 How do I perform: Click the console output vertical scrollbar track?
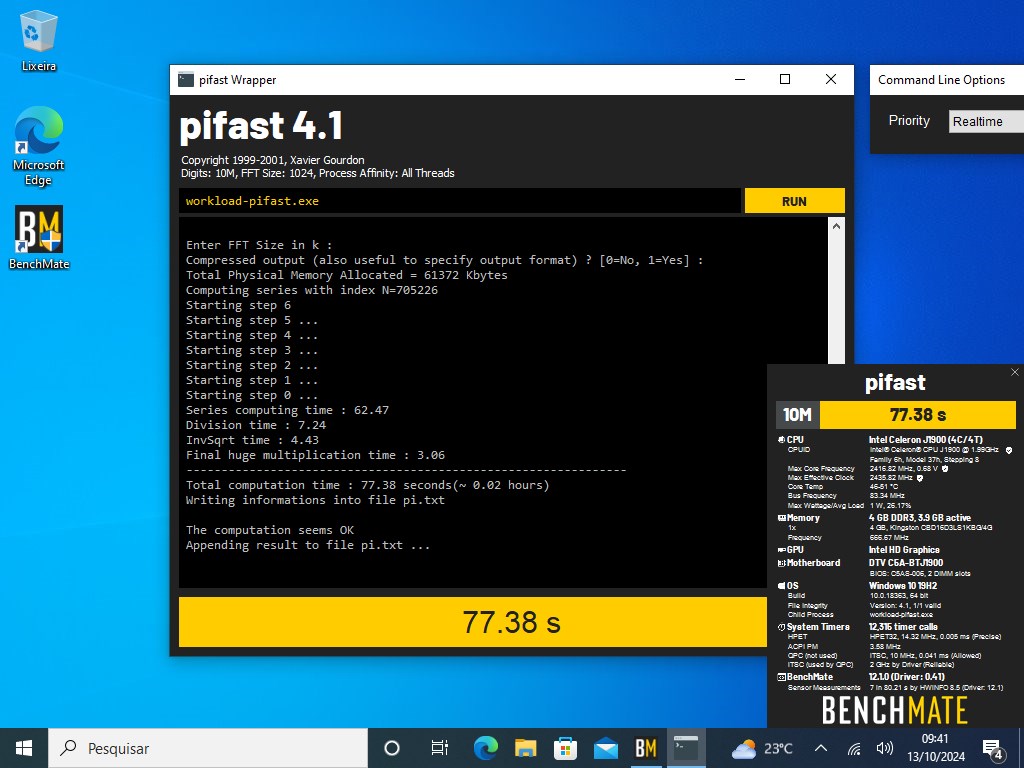pos(836,300)
